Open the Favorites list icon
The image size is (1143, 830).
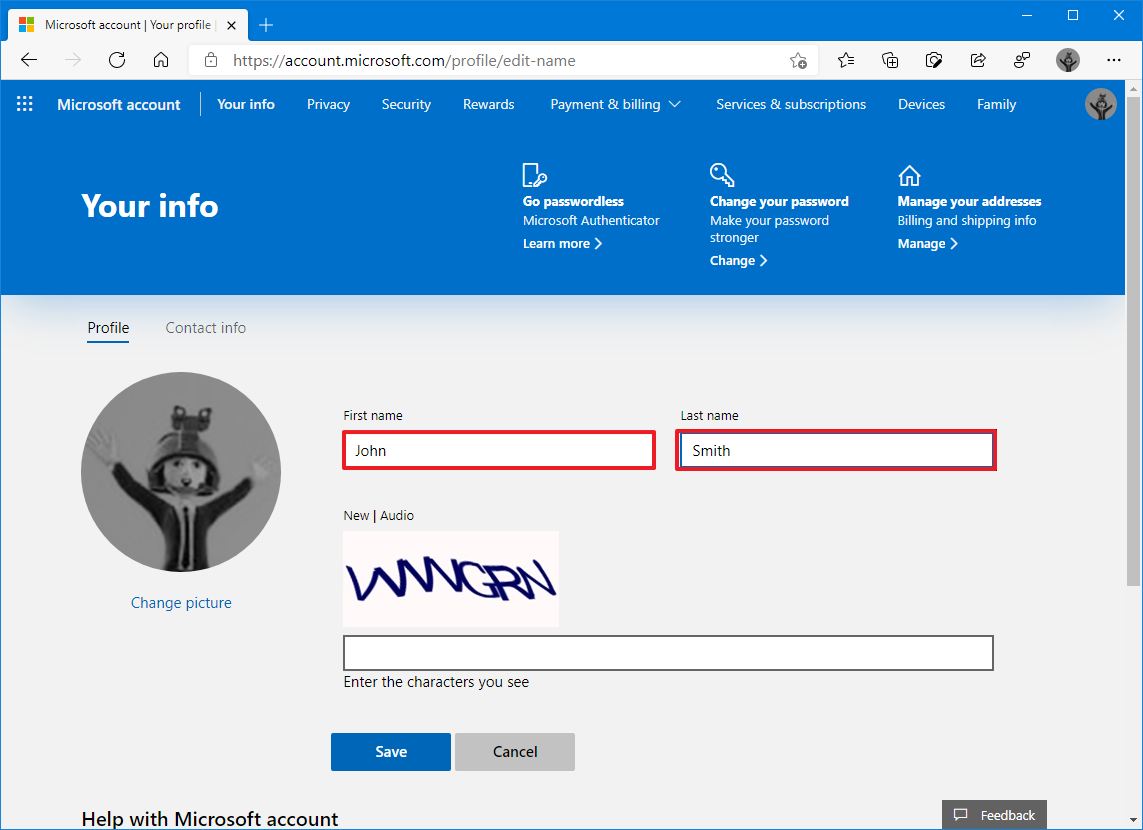(846, 60)
